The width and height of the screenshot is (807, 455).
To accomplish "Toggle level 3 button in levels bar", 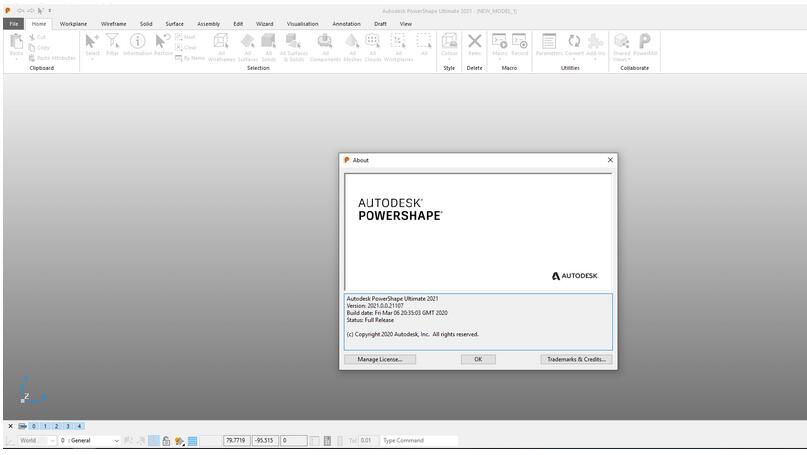I will click(x=68, y=426).
